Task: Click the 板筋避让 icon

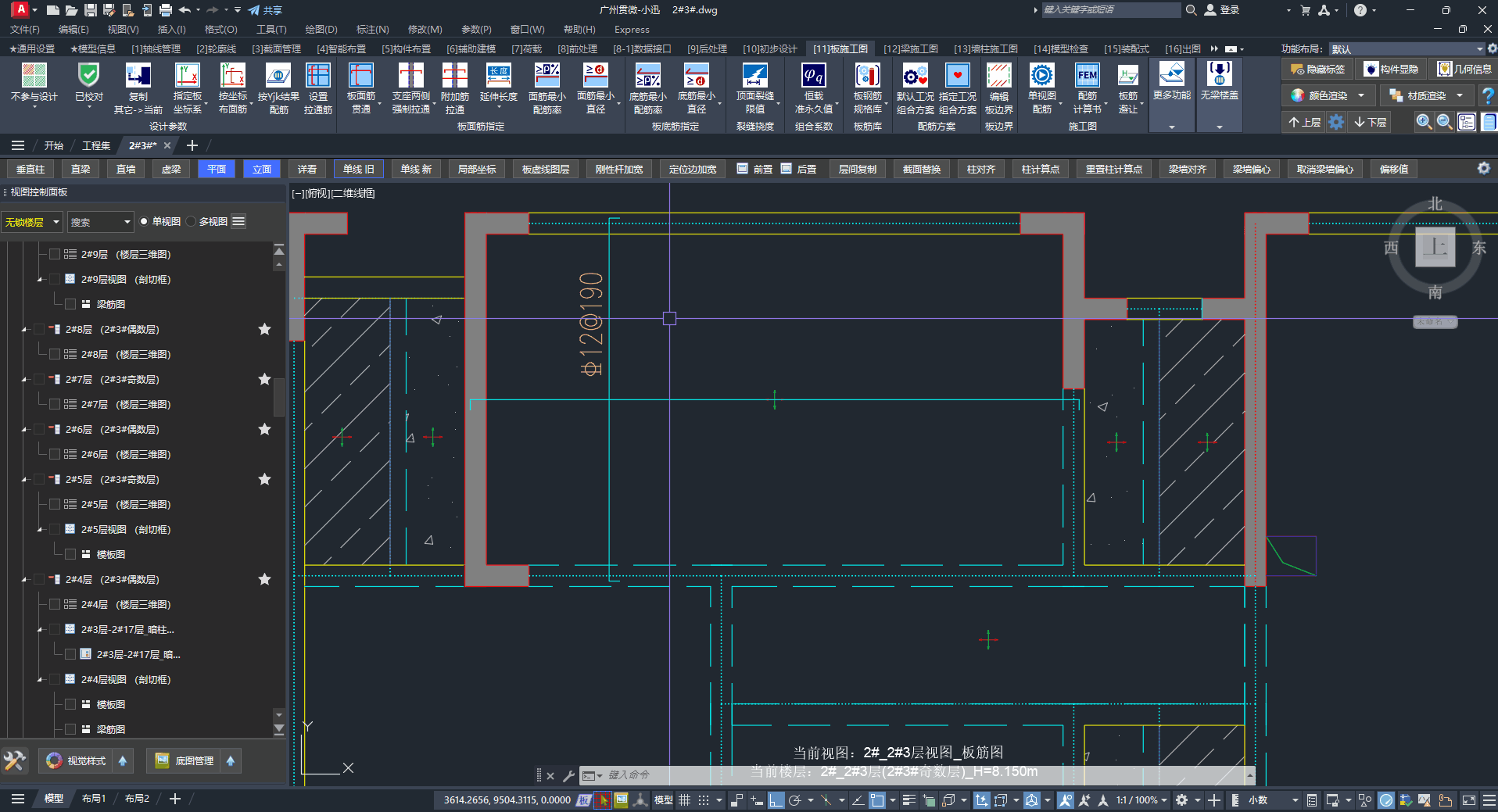Action: click(x=1128, y=76)
